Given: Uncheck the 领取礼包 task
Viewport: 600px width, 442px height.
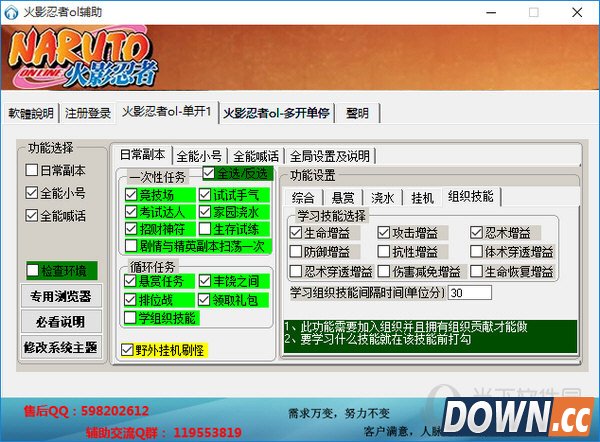Looking at the screenshot, I should click(204, 300).
